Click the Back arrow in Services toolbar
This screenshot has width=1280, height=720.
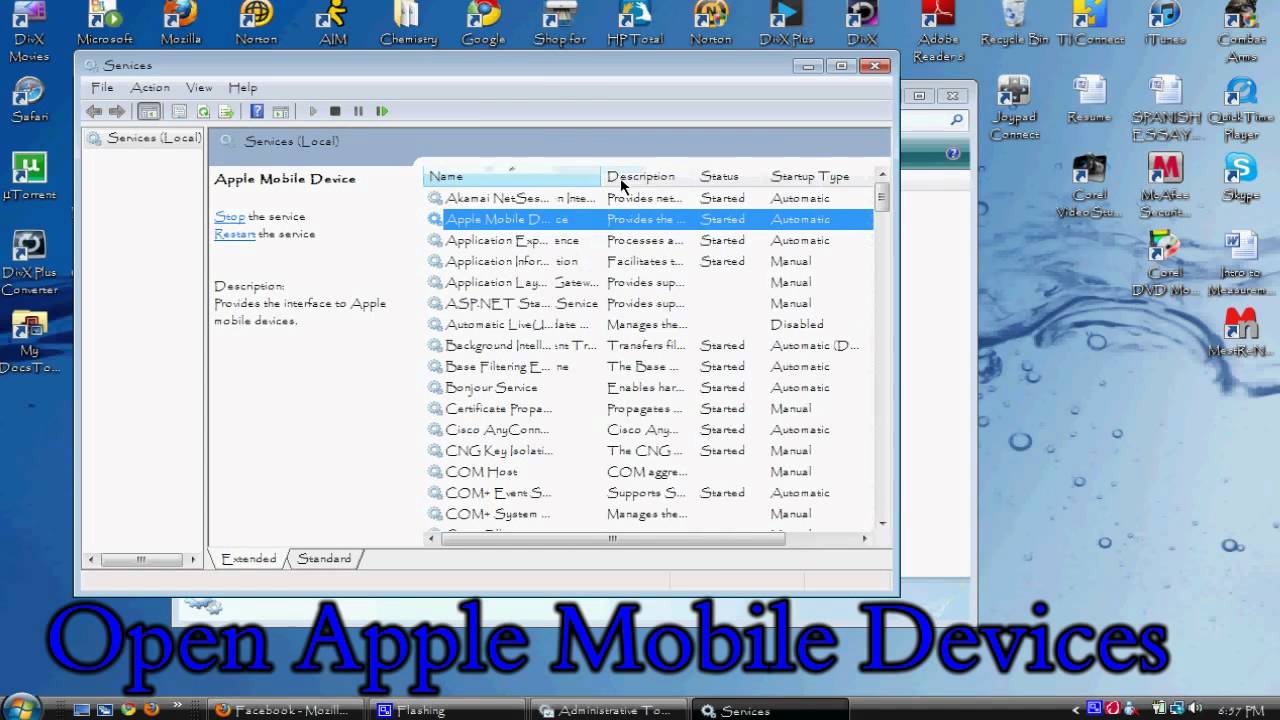point(94,111)
